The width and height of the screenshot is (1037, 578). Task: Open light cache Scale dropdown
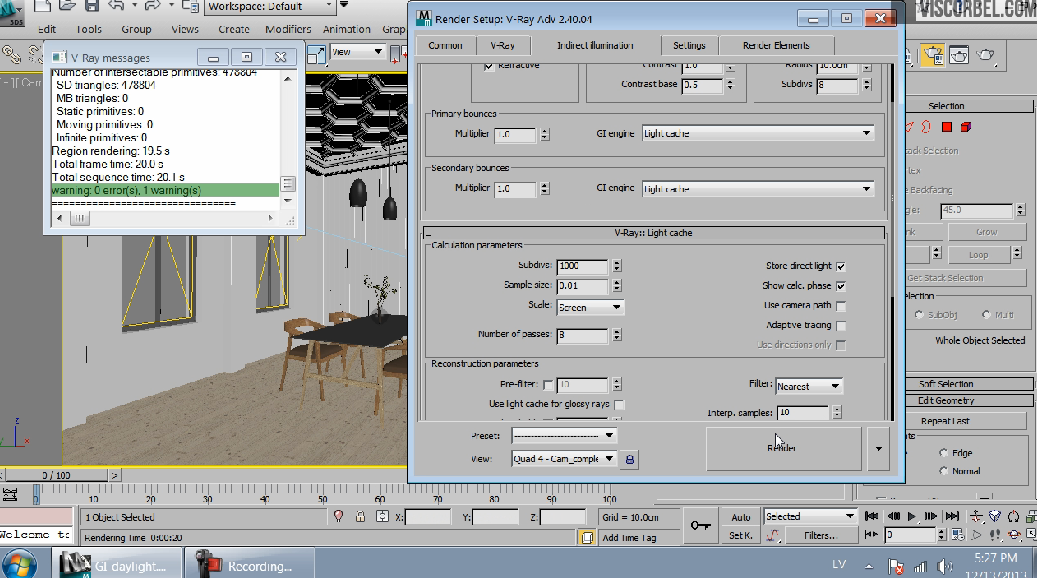[590, 308]
